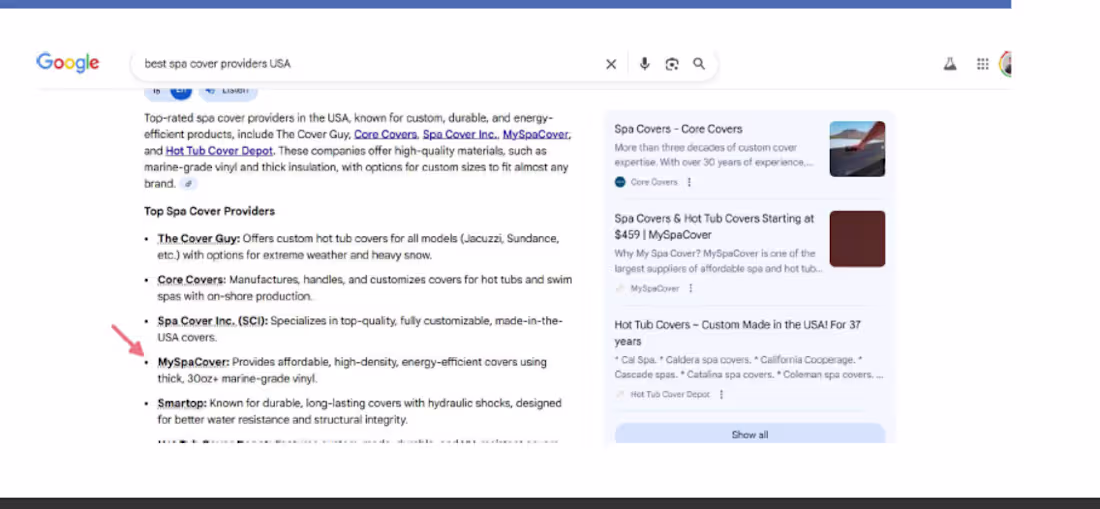
Task: Click 'Core Covers' site name under first source
Action: point(654,182)
